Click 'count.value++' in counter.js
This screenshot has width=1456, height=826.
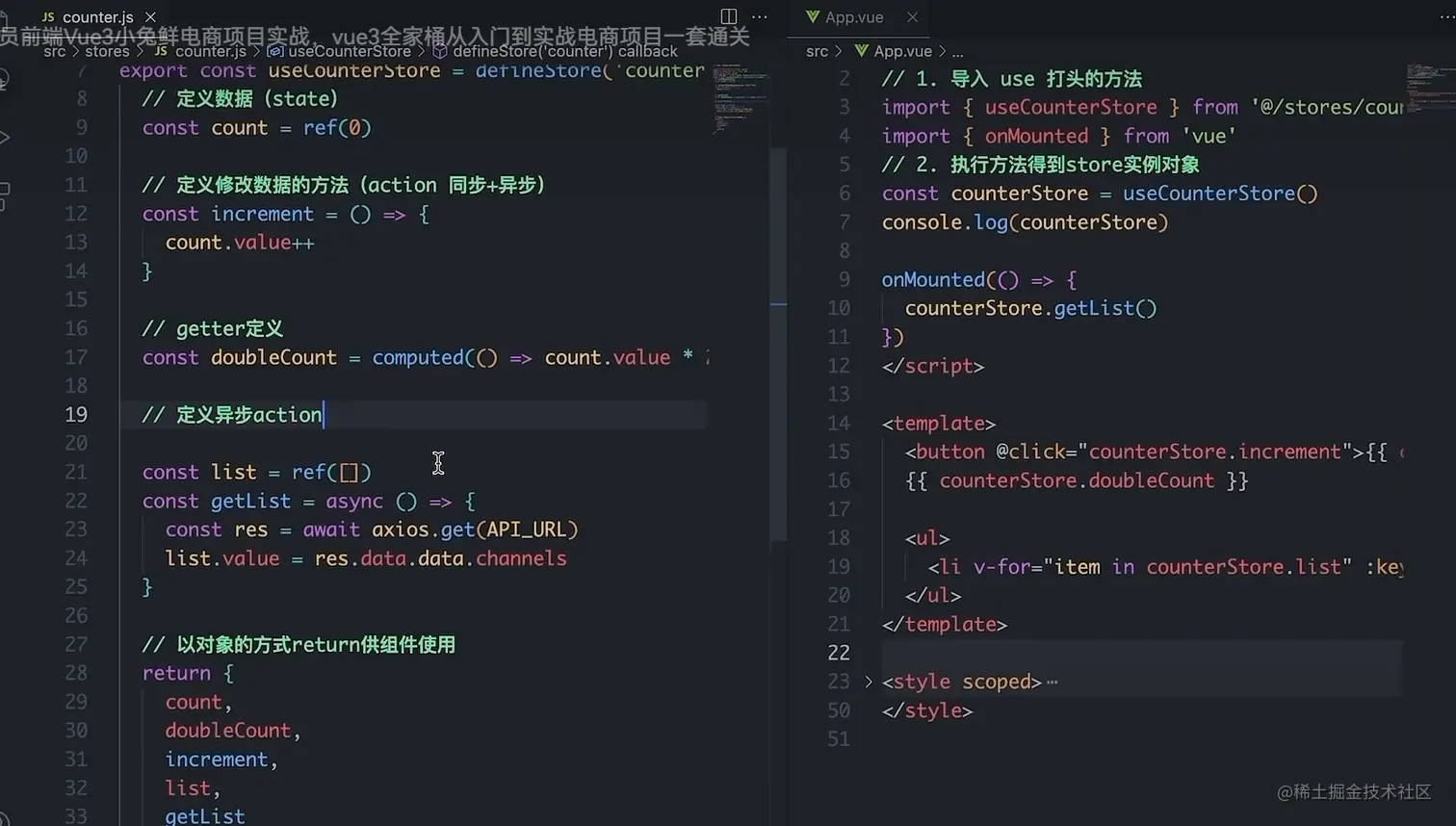coord(240,243)
